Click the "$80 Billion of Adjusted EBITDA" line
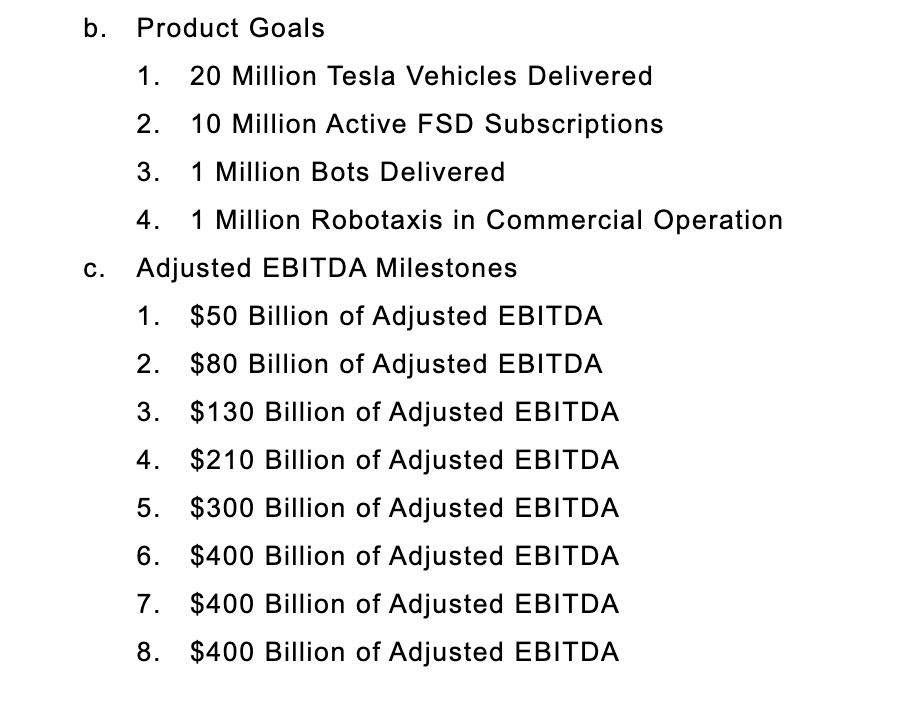Viewport: 906px width, 716px height. (x=396, y=364)
